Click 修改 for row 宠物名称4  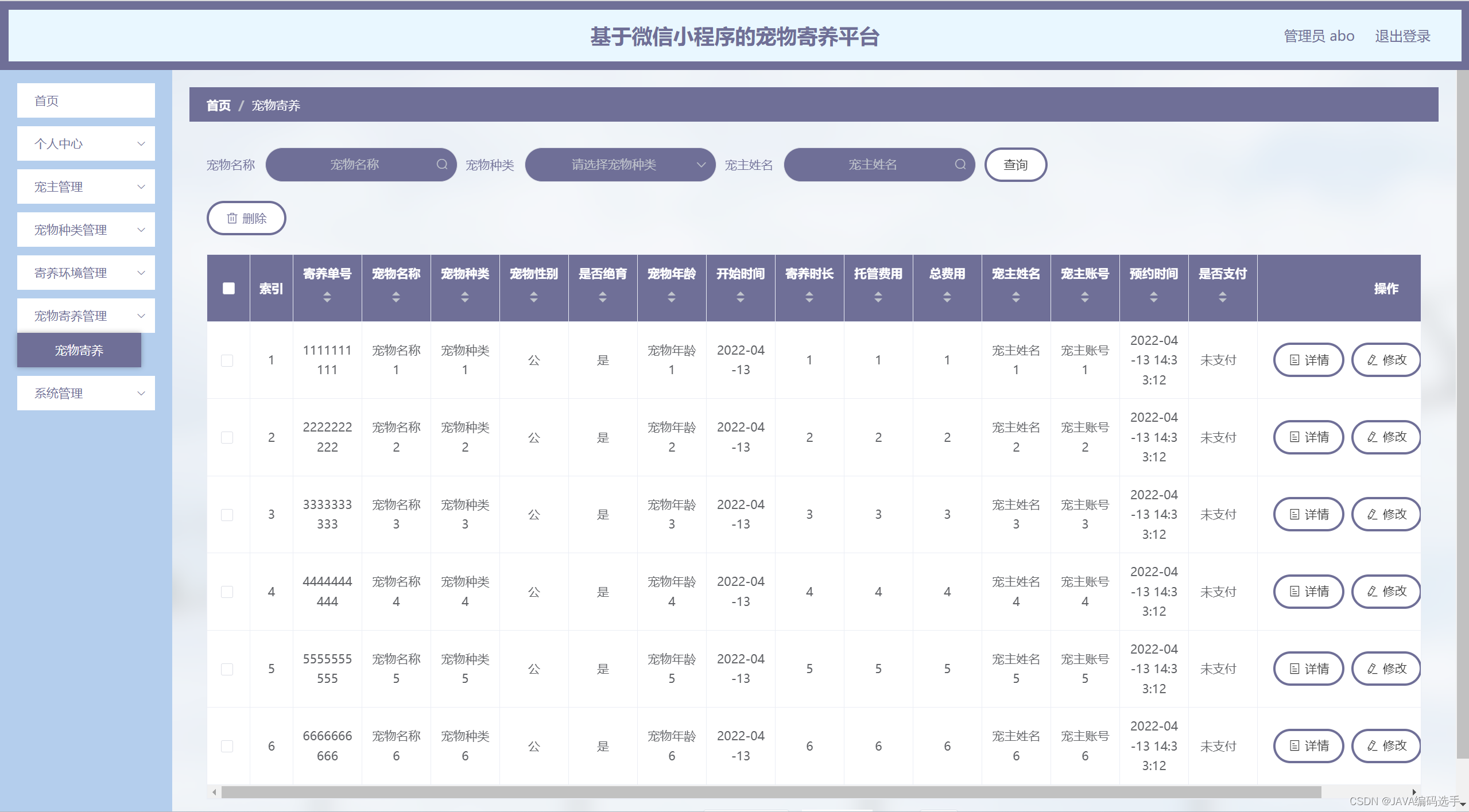click(x=1386, y=592)
